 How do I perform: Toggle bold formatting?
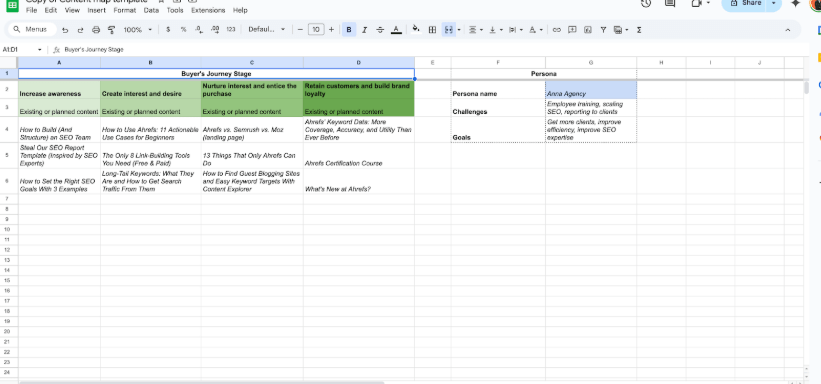point(349,30)
